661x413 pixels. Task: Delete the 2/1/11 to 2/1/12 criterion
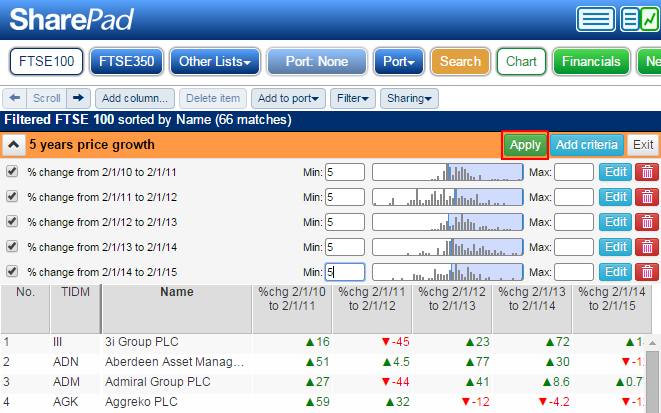coord(647,197)
